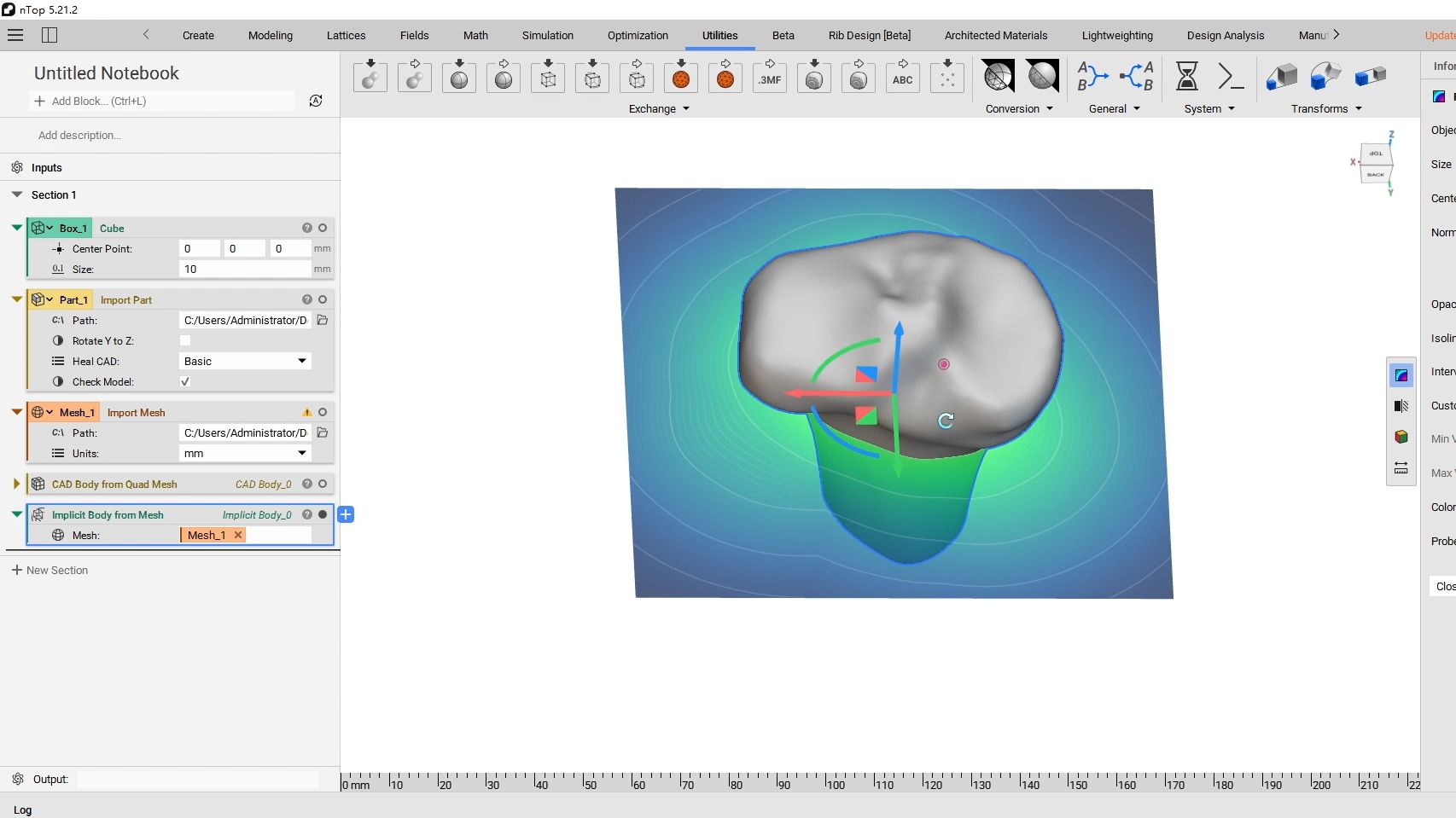Open the Heal CAD dropdown
The width and height of the screenshot is (1456, 818).
245,361
